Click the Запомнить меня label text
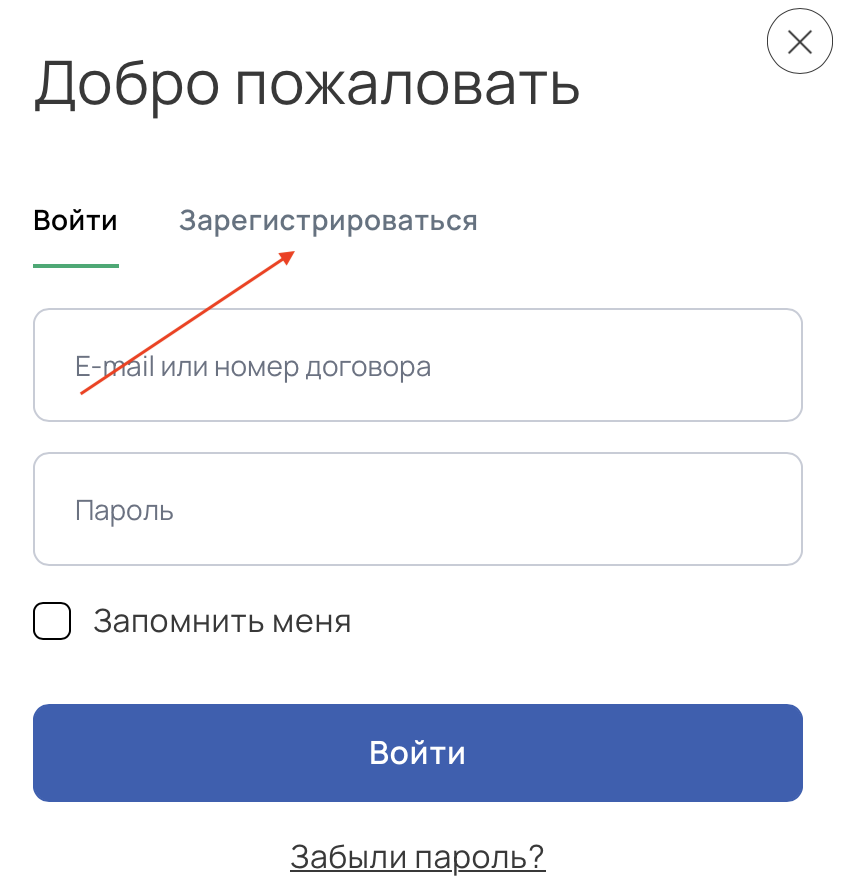Screen dimensions: 850x888 coord(223,621)
